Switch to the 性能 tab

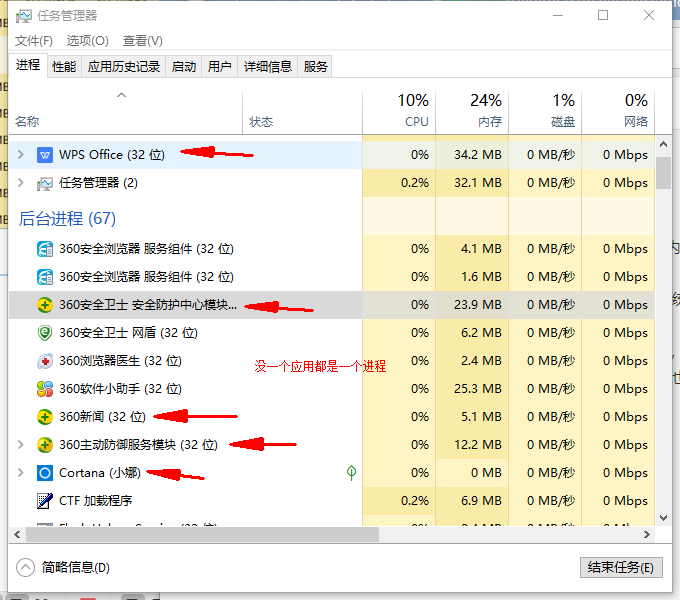[x=64, y=67]
